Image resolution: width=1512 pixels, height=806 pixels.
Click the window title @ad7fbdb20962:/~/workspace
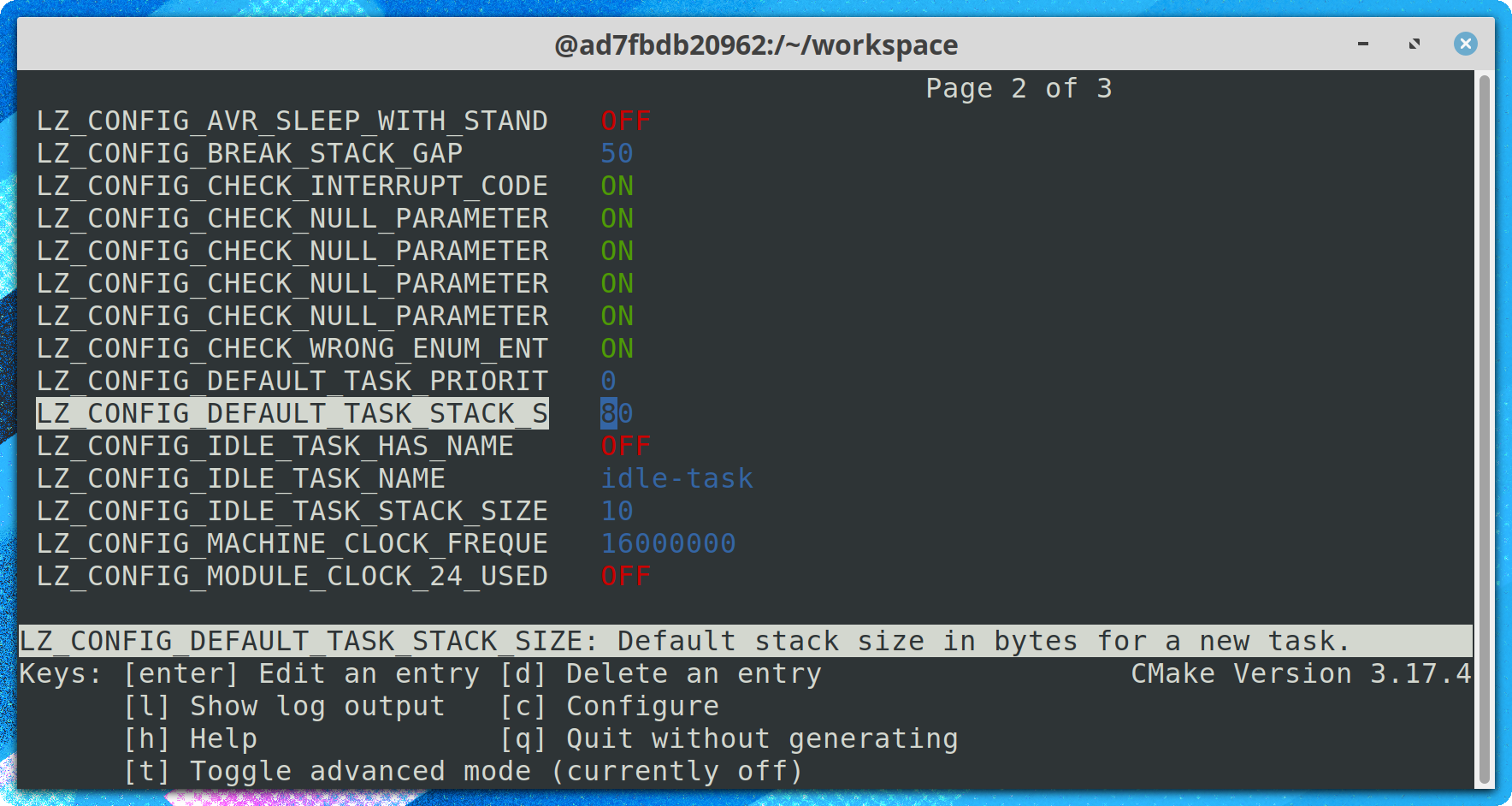pos(756,44)
